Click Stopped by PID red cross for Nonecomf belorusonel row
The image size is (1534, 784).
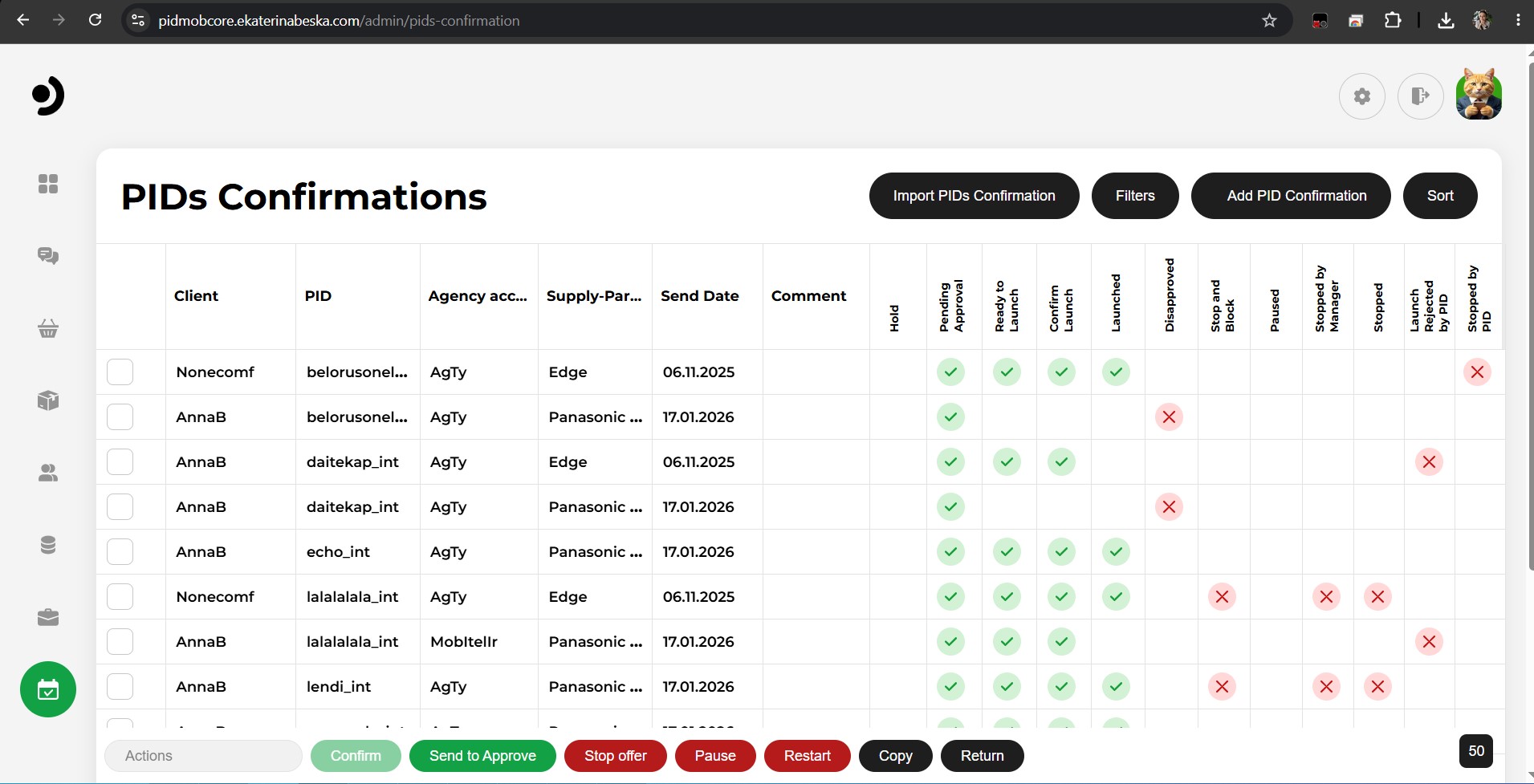coord(1477,372)
